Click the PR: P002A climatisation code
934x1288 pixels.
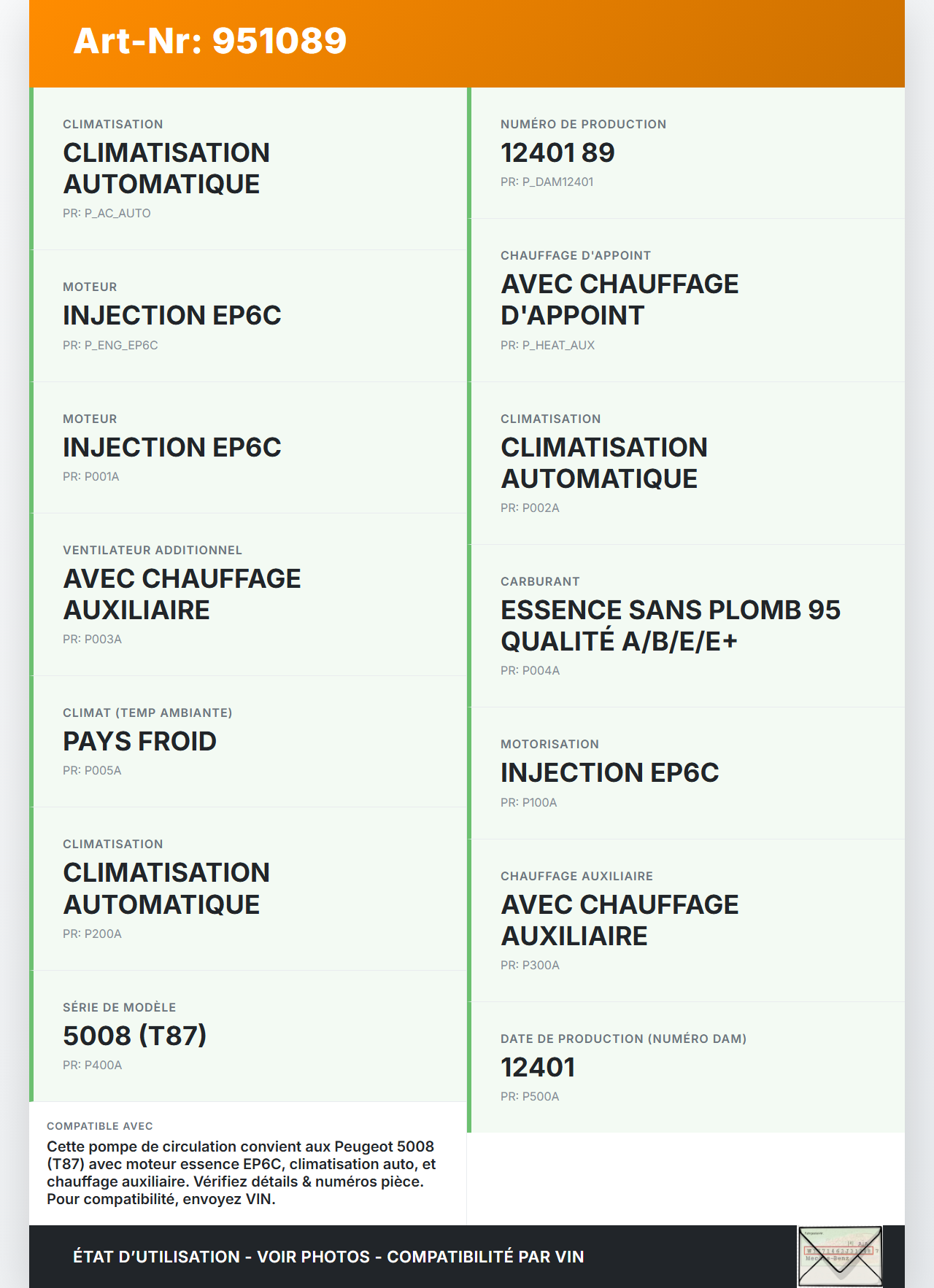coord(530,508)
